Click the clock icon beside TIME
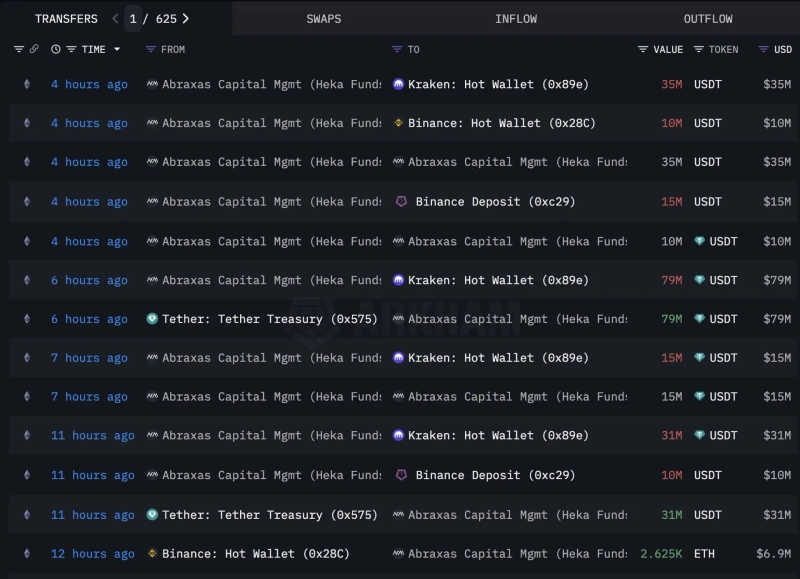The width and height of the screenshot is (800, 579). [x=56, y=49]
